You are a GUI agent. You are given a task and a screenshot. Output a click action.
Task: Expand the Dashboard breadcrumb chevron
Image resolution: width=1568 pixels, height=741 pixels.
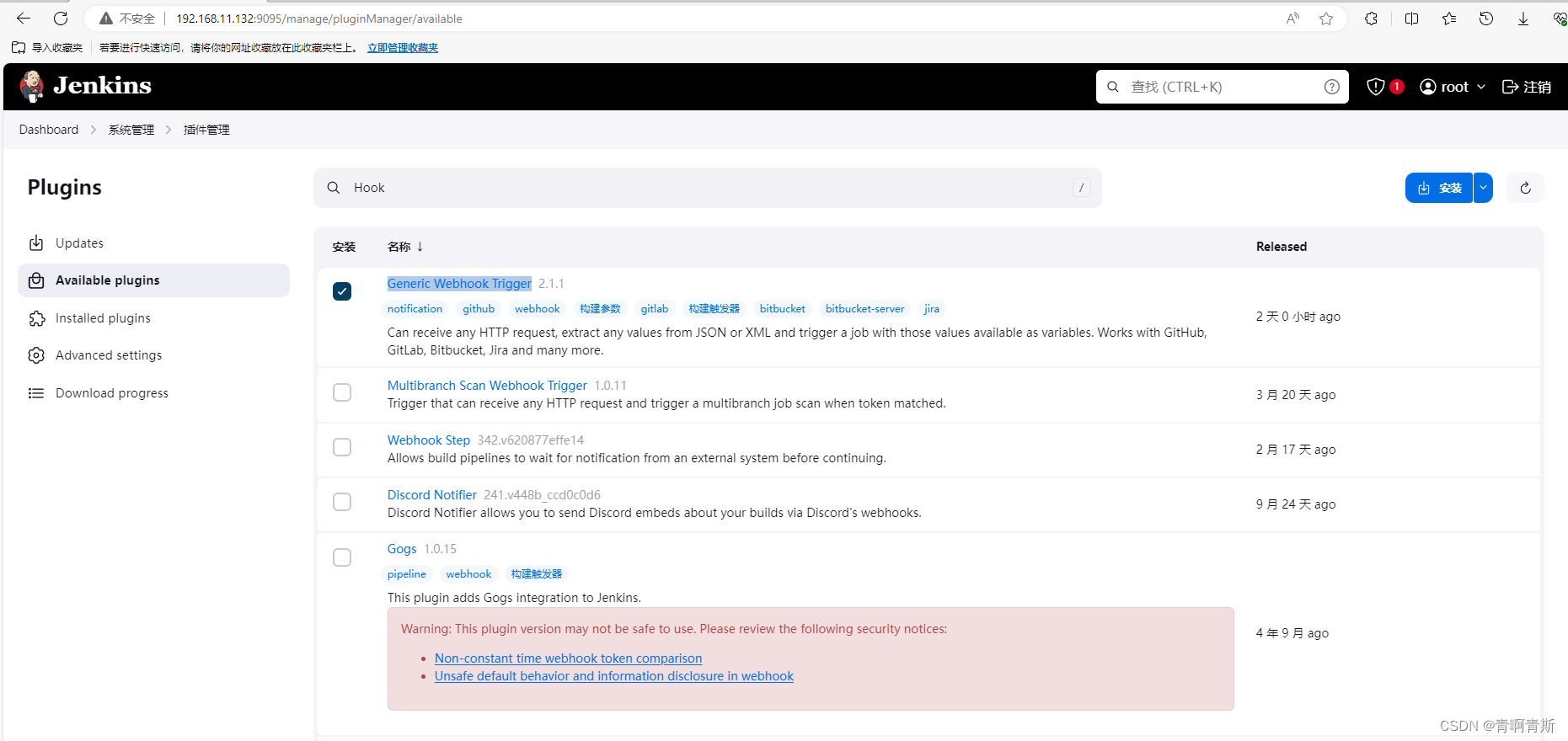pos(94,130)
